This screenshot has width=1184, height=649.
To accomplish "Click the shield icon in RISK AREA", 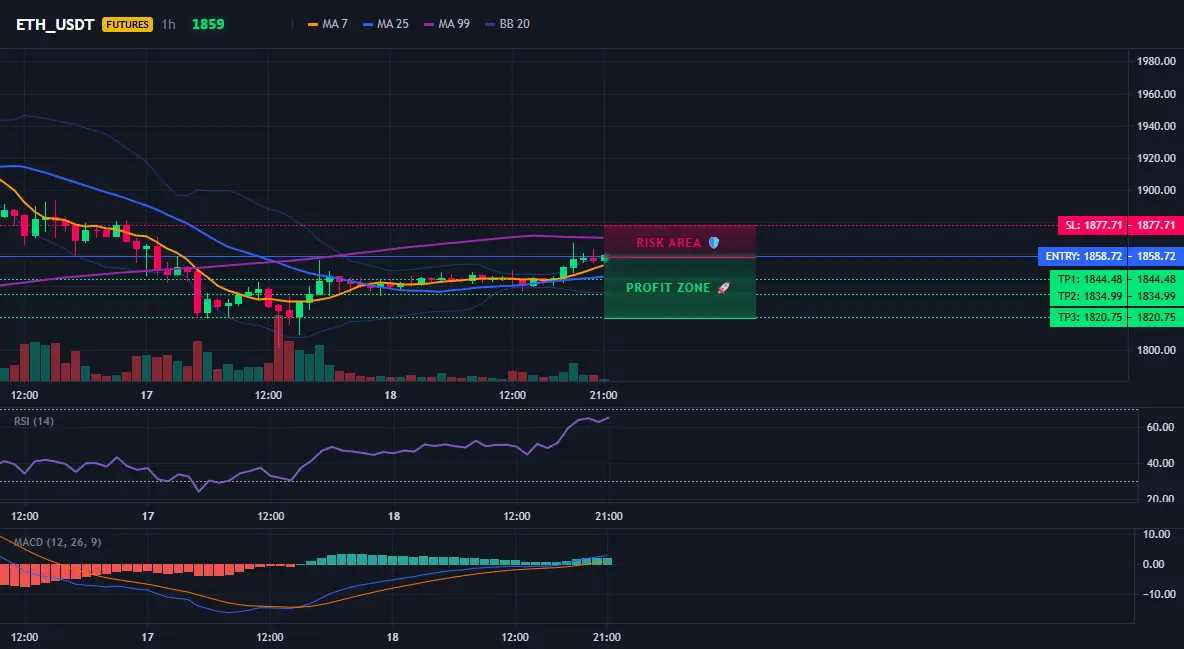I will coord(714,243).
